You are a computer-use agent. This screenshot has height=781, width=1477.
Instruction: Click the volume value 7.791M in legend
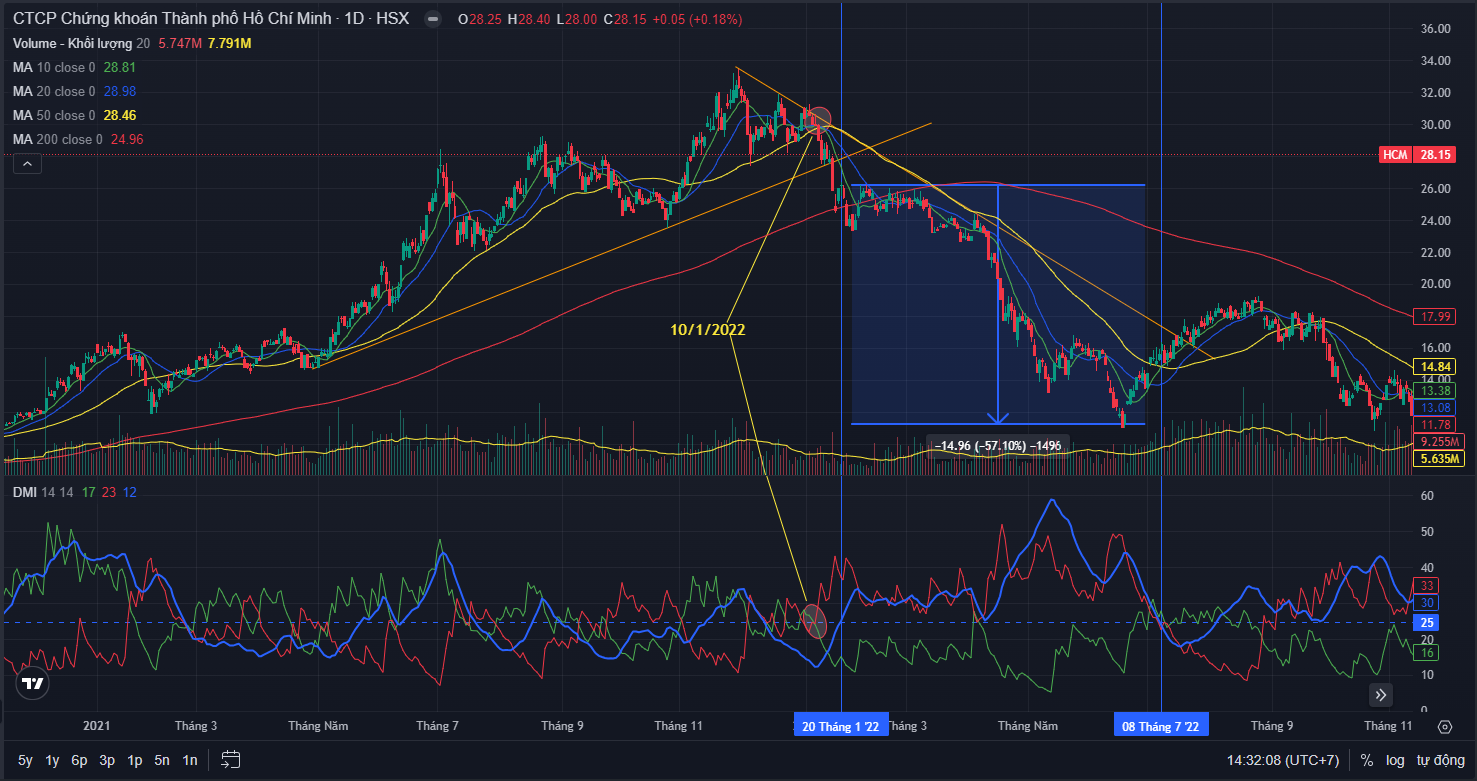tap(229, 43)
